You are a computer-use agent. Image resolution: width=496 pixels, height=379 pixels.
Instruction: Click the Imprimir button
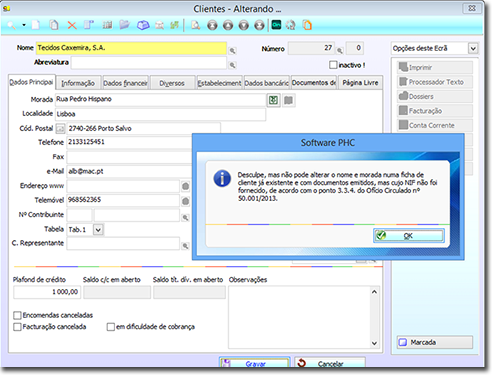[x=435, y=67]
